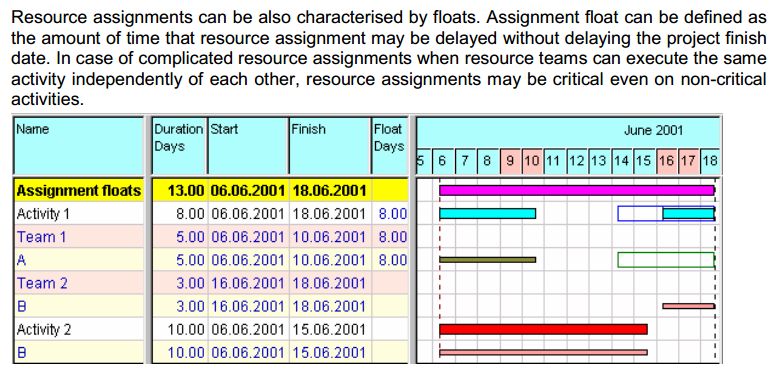Viewport: 782px width, 380px height.
Task: Select the Assignment floats summary row name
Action: [79, 190]
